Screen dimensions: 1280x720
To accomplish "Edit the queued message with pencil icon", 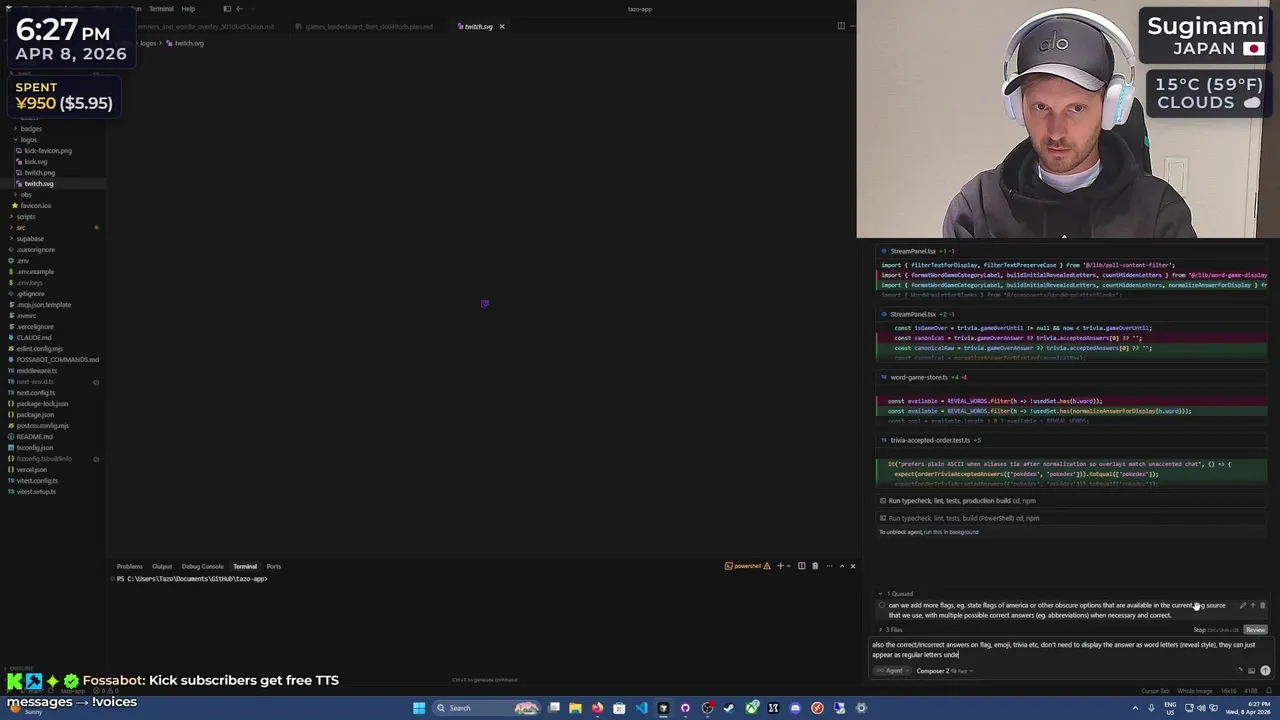I will pos(1242,606).
